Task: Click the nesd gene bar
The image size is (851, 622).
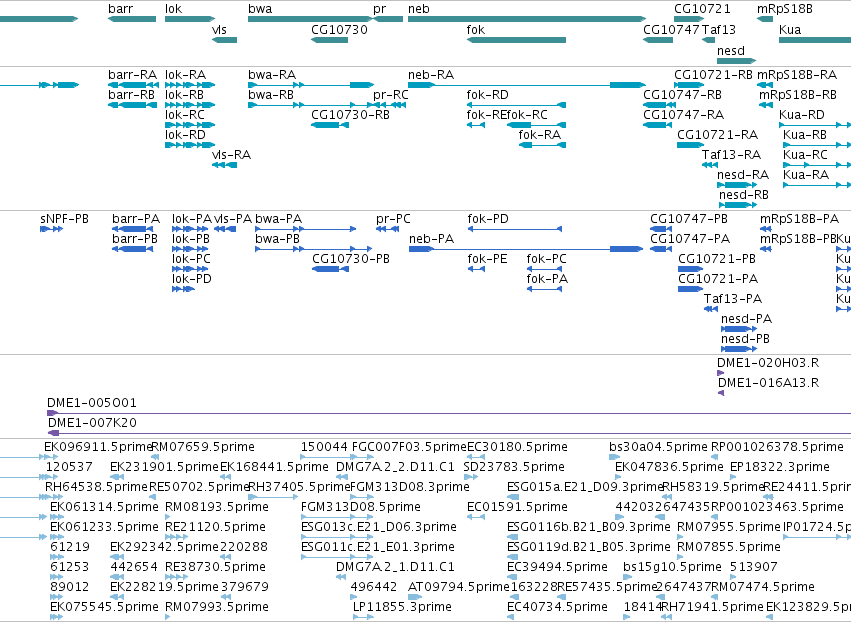Action: point(736,60)
